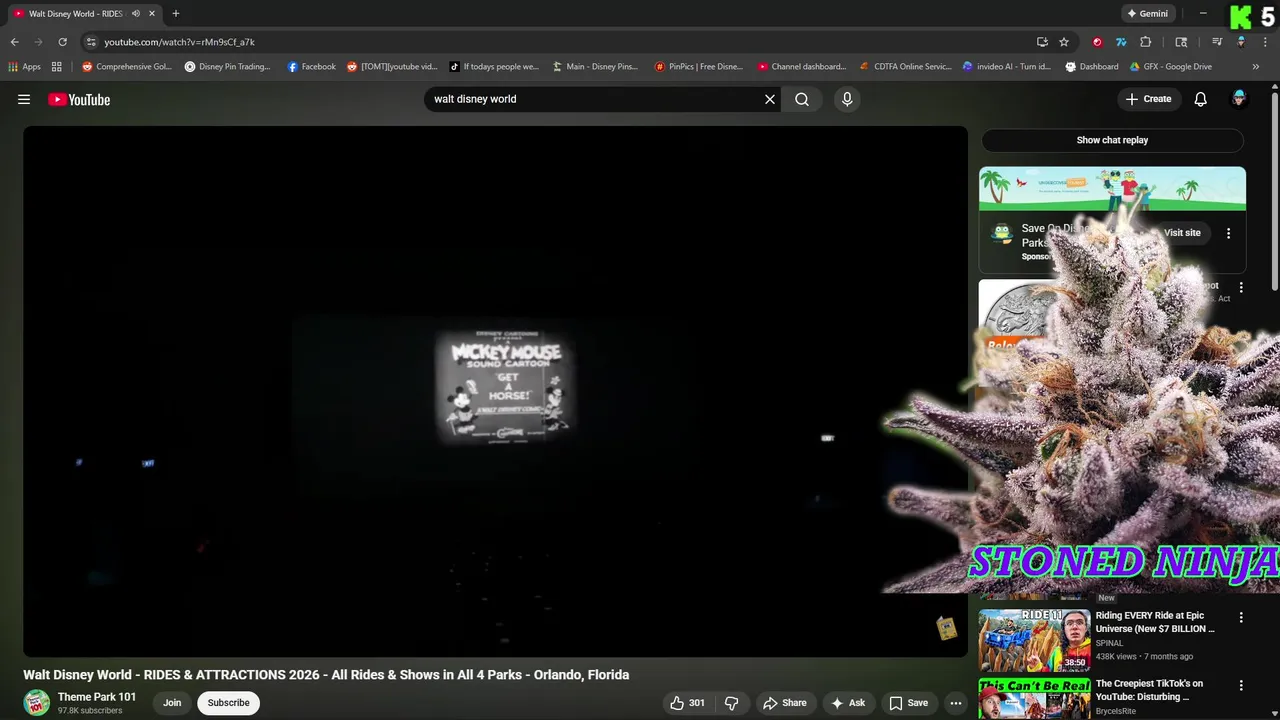The height and width of the screenshot is (720, 1280).
Task: Clear the search box with X
Action: pos(770,99)
